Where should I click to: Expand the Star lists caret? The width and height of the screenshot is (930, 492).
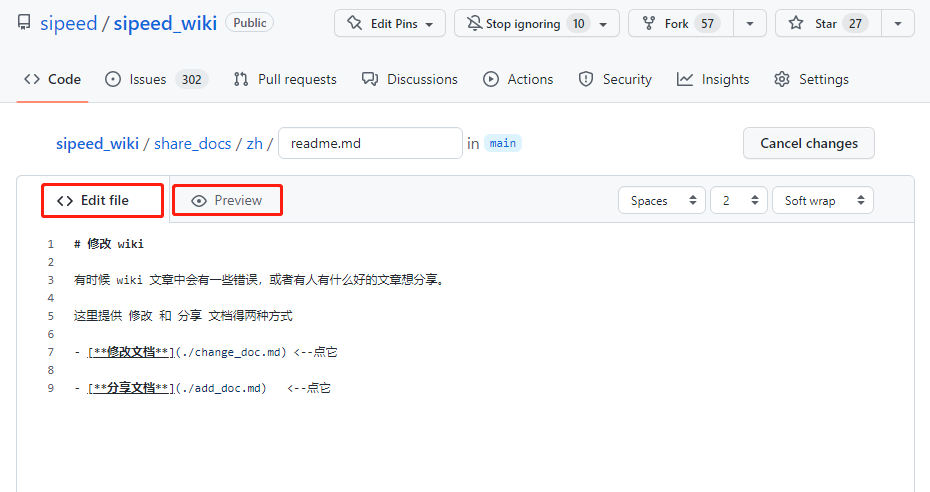[x=898, y=24]
